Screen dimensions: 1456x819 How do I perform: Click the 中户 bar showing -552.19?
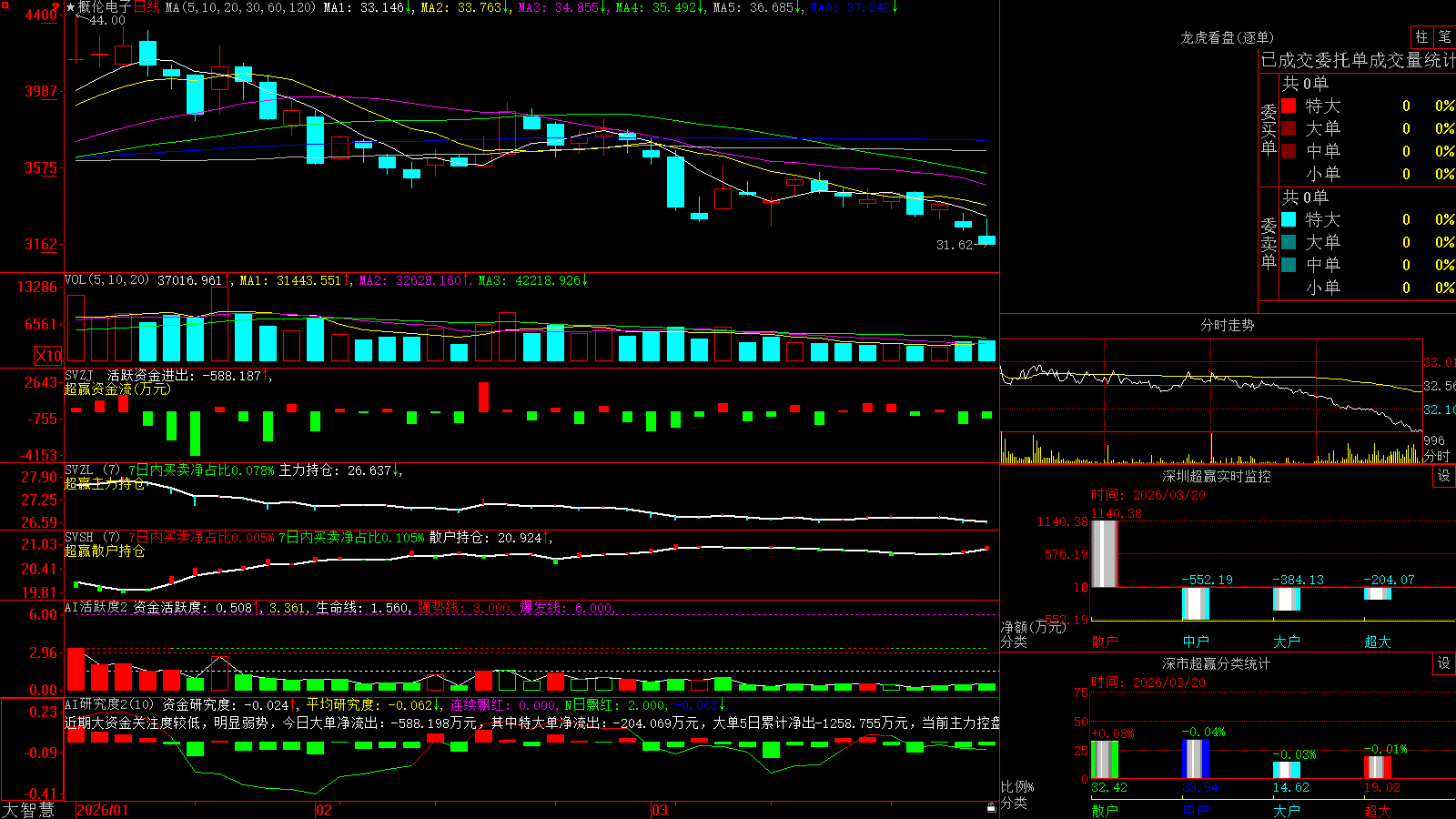(1195, 603)
